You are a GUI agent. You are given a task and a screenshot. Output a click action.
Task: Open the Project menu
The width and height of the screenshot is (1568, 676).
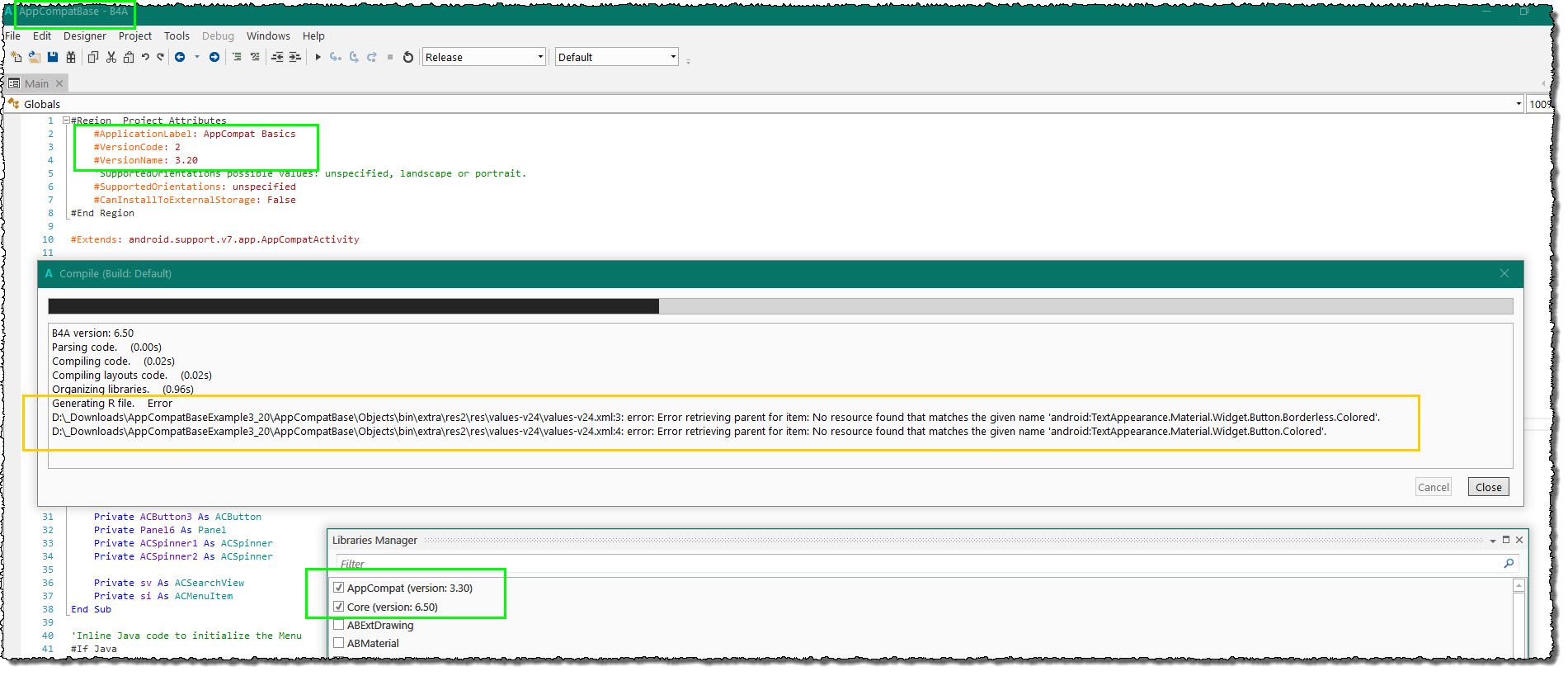[x=135, y=35]
